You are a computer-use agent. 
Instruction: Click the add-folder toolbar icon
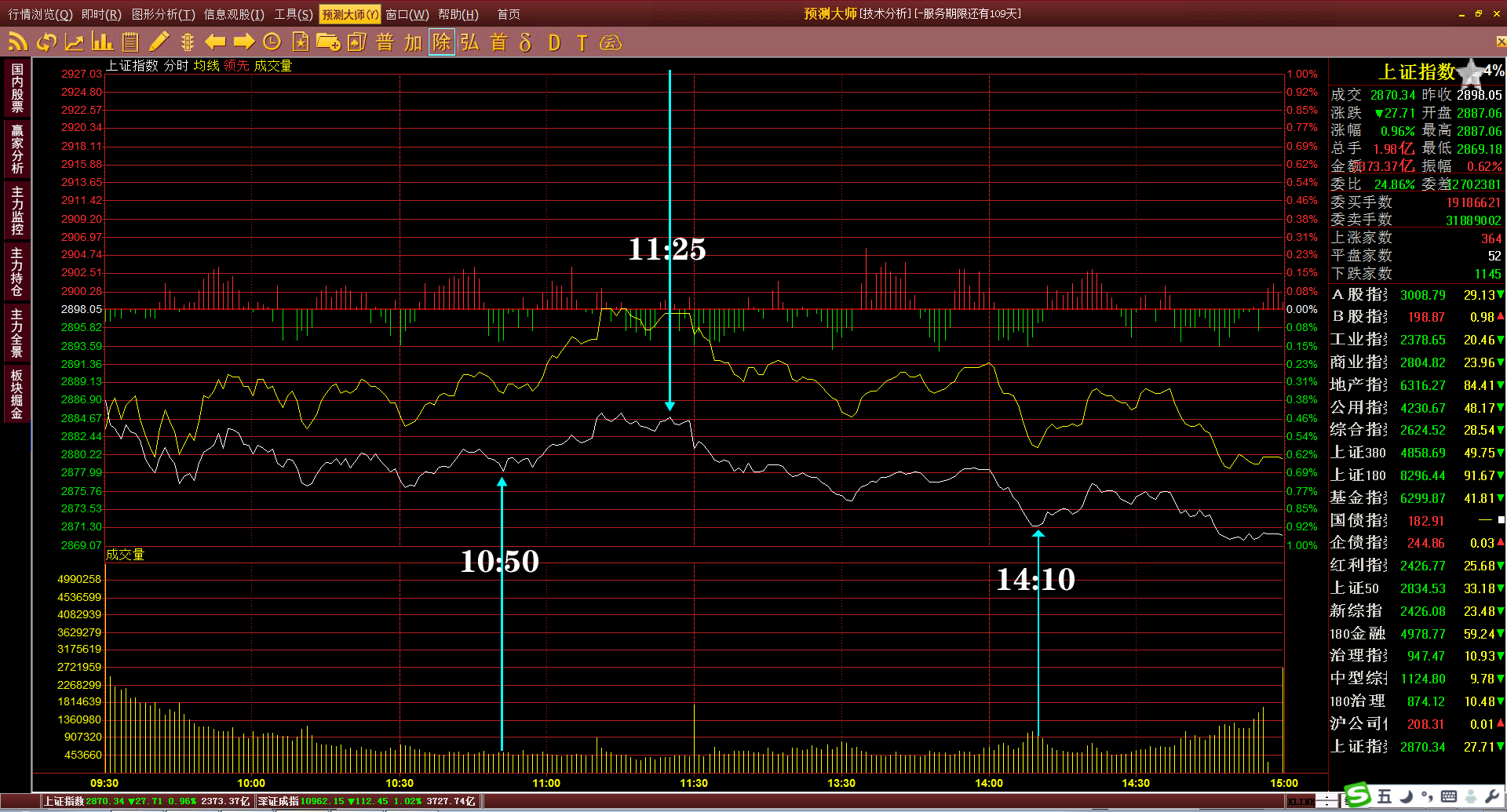pos(328,42)
